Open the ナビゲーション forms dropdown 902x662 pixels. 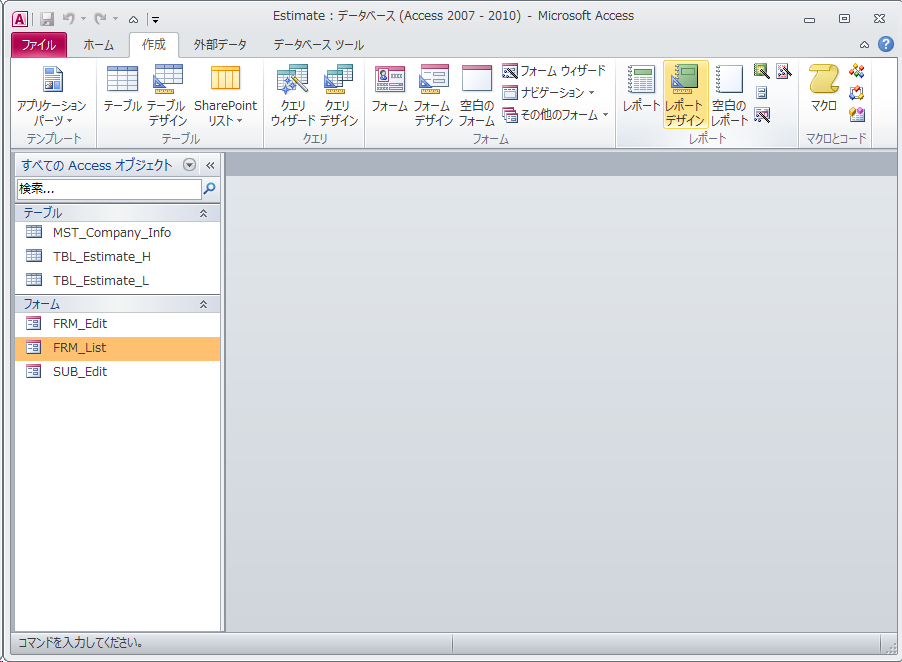(x=548, y=93)
